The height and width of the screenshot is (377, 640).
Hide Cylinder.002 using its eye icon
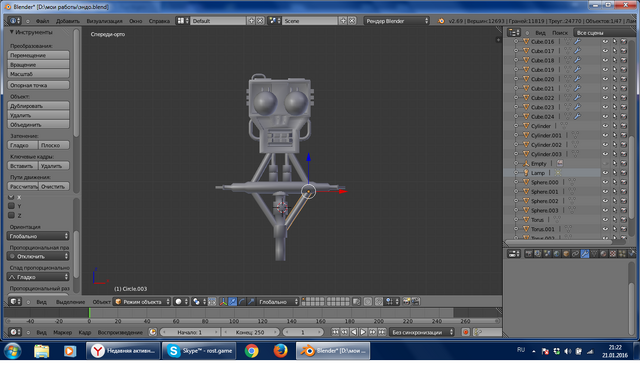pyautogui.click(x=605, y=145)
